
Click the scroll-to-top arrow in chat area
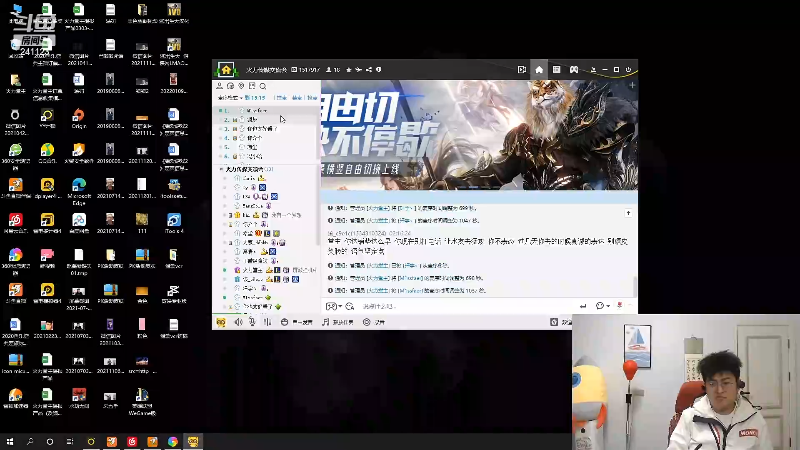[x=628, y=213]
